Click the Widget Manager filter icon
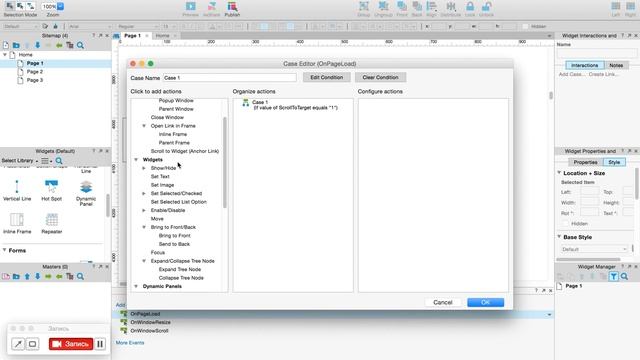640x360 pixels. coord(613,276)
